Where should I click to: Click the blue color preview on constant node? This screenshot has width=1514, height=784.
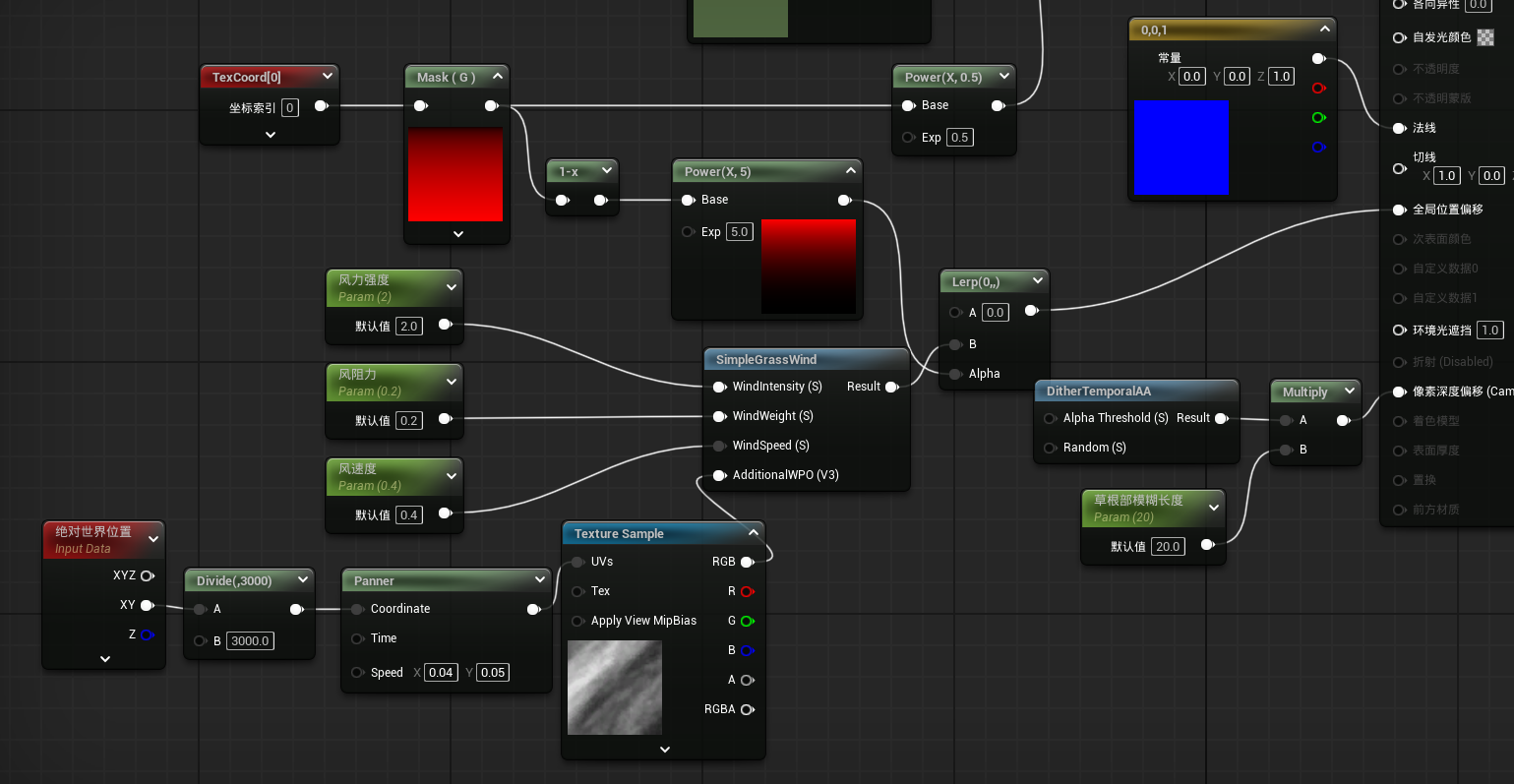1181,147
